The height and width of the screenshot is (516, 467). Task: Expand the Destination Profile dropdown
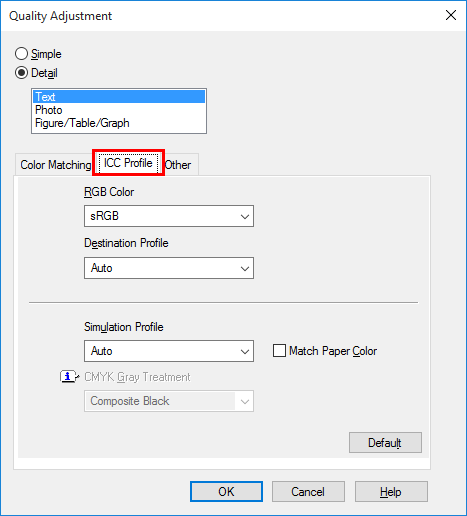245,268
